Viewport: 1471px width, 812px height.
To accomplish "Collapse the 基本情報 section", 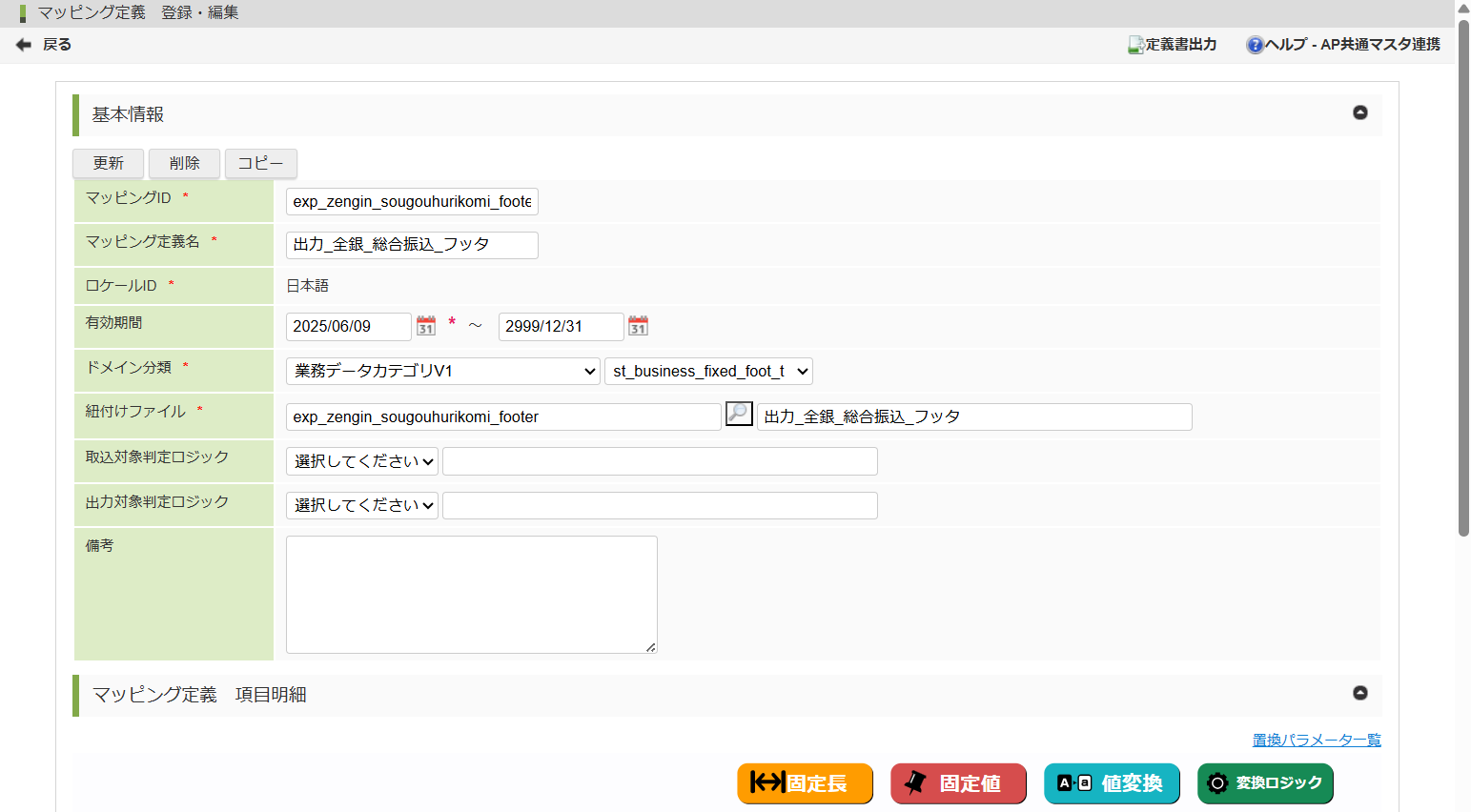I will [x=1359, y=112].
